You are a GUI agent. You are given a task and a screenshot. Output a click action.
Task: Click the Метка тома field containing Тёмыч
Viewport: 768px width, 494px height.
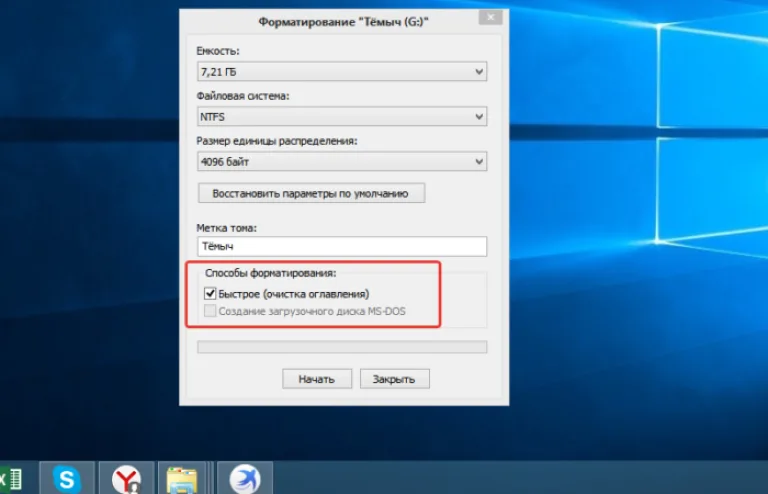(342, 246)
